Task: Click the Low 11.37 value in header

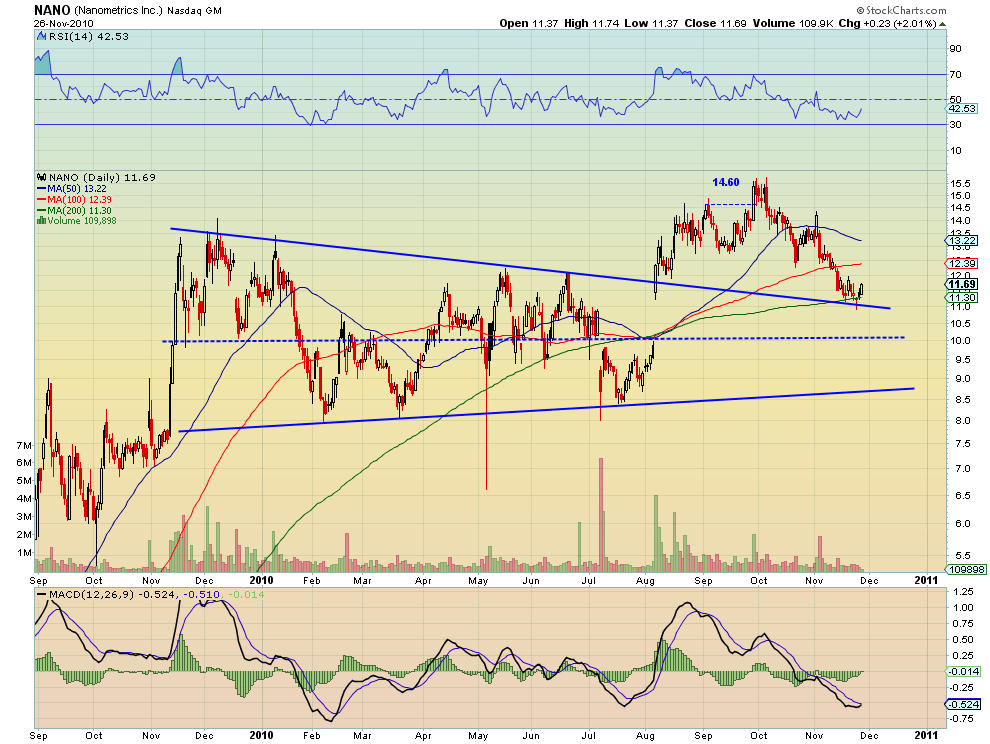Action: (x=652, y=23)
